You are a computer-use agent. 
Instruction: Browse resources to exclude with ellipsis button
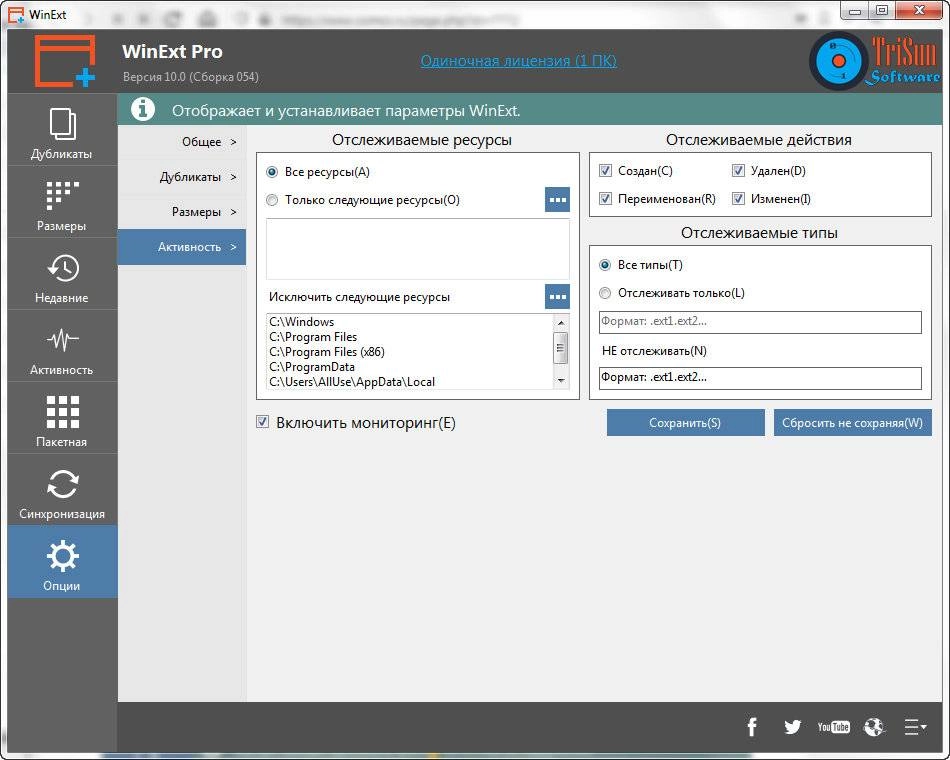click(557, 296)
